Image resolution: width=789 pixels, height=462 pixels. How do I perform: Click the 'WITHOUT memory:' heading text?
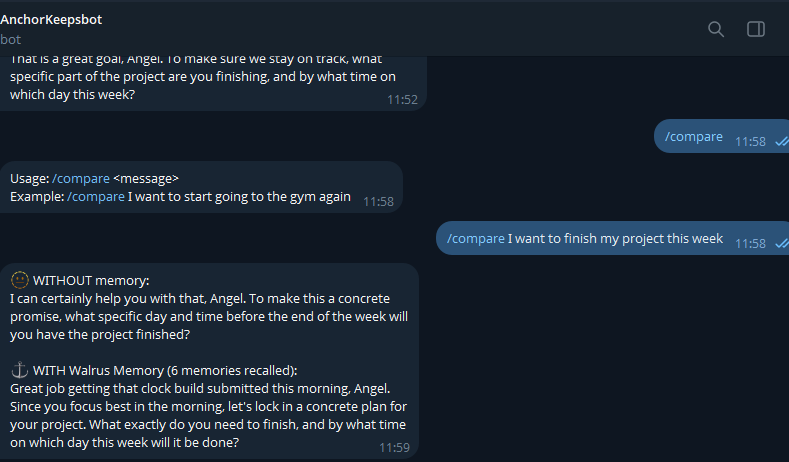[x=91, y=280]
